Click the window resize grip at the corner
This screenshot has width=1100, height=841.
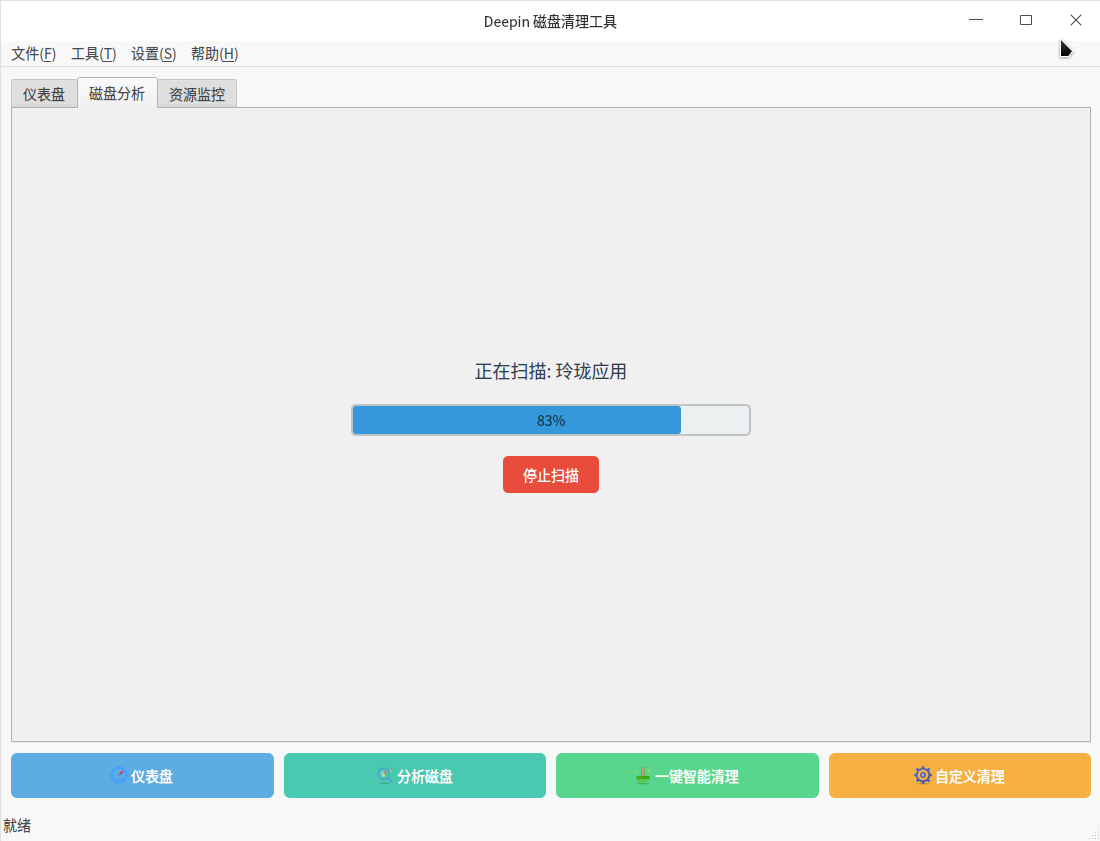(x=1093, y=834)
